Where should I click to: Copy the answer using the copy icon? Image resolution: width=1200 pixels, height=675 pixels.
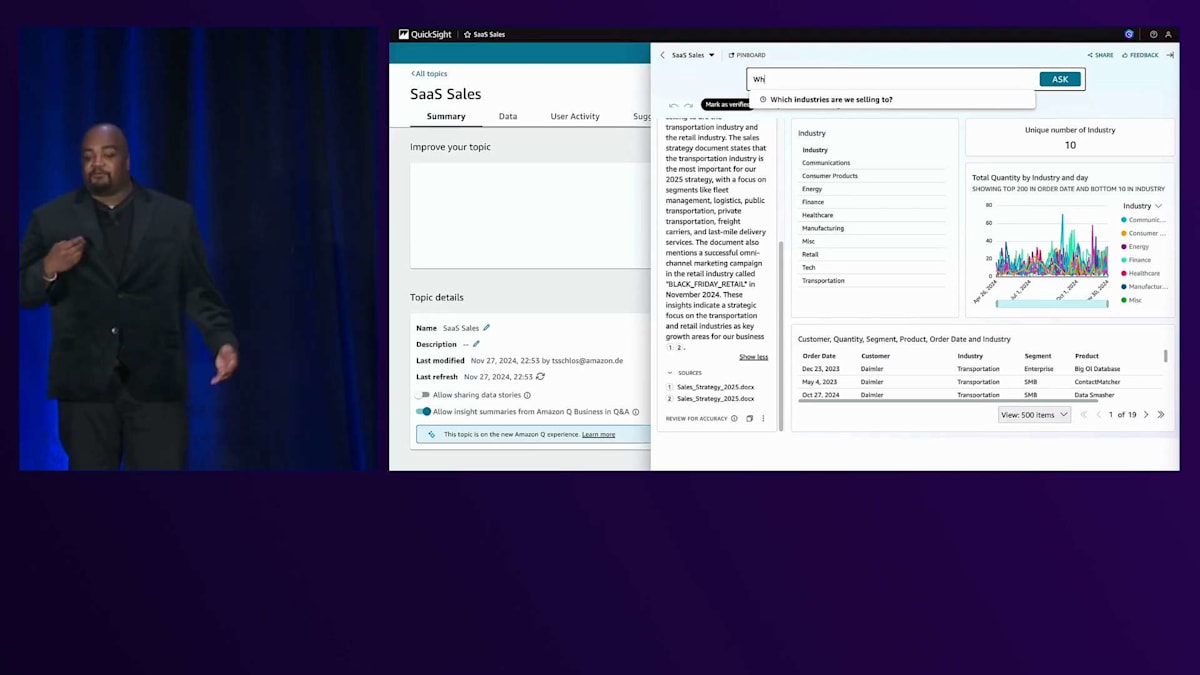point(749,419)
